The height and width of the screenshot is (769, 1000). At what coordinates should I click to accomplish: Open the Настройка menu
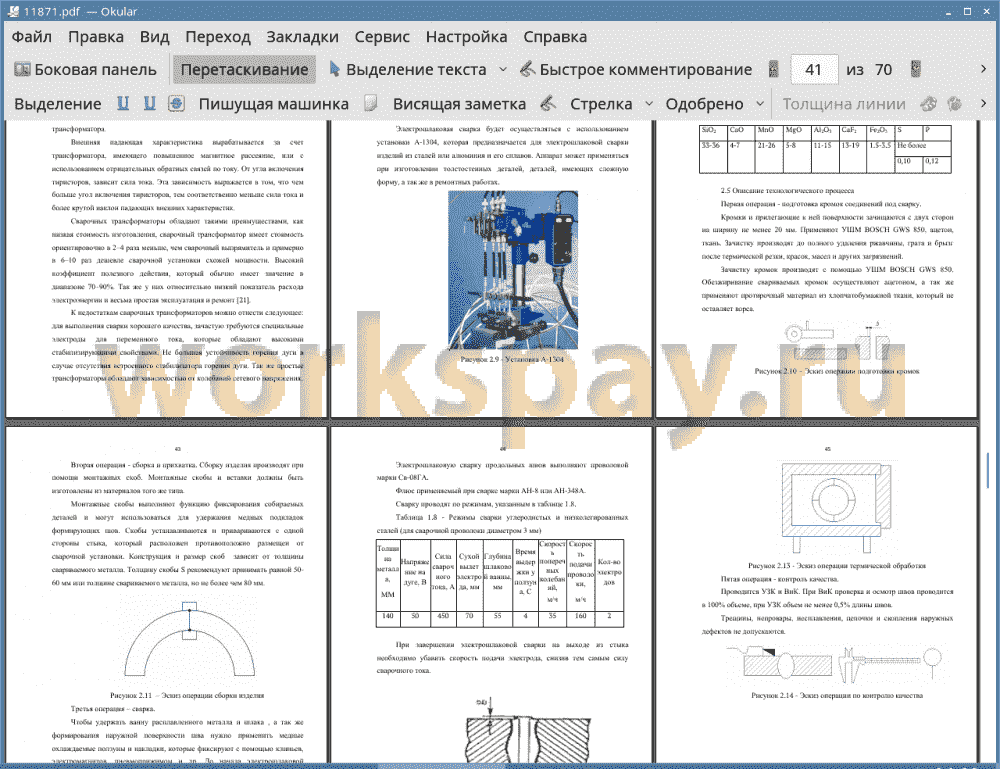coord(466,37)
